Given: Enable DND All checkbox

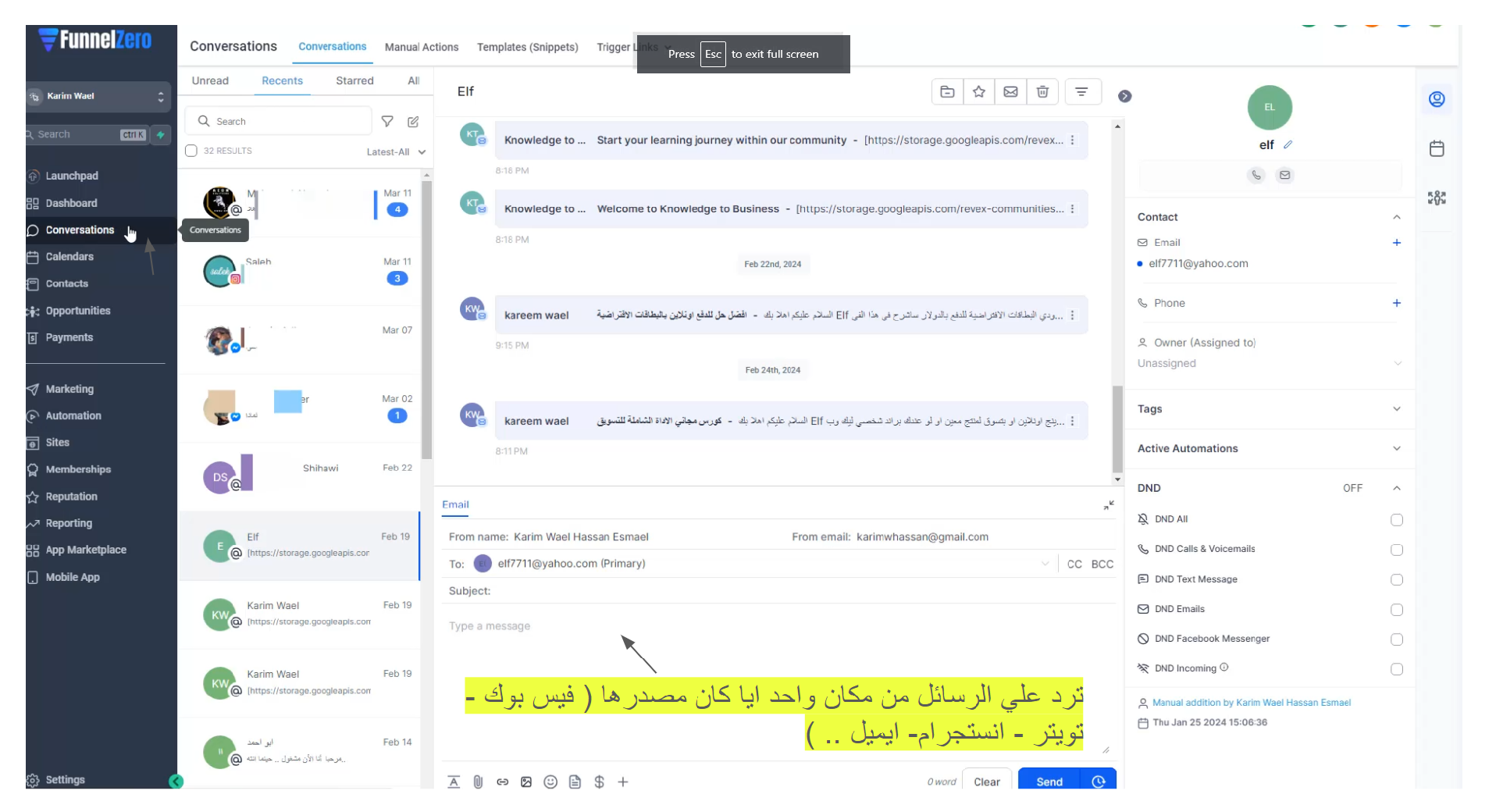Looking at the screenshot, I should coord(1397,520).
